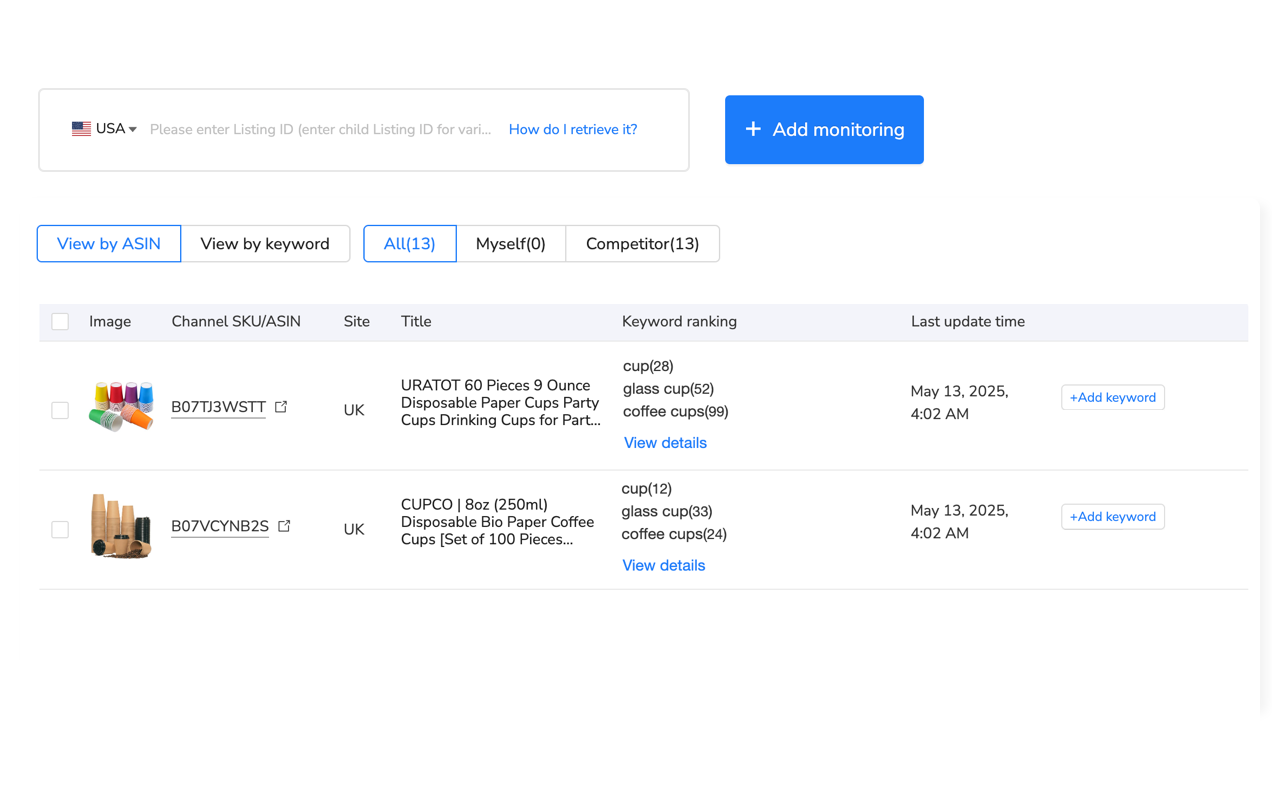This screenshot has width=1272, height=800.
Task: Click the external link icon beside B07VCYNB2S
Action: (x=284, y=525)
